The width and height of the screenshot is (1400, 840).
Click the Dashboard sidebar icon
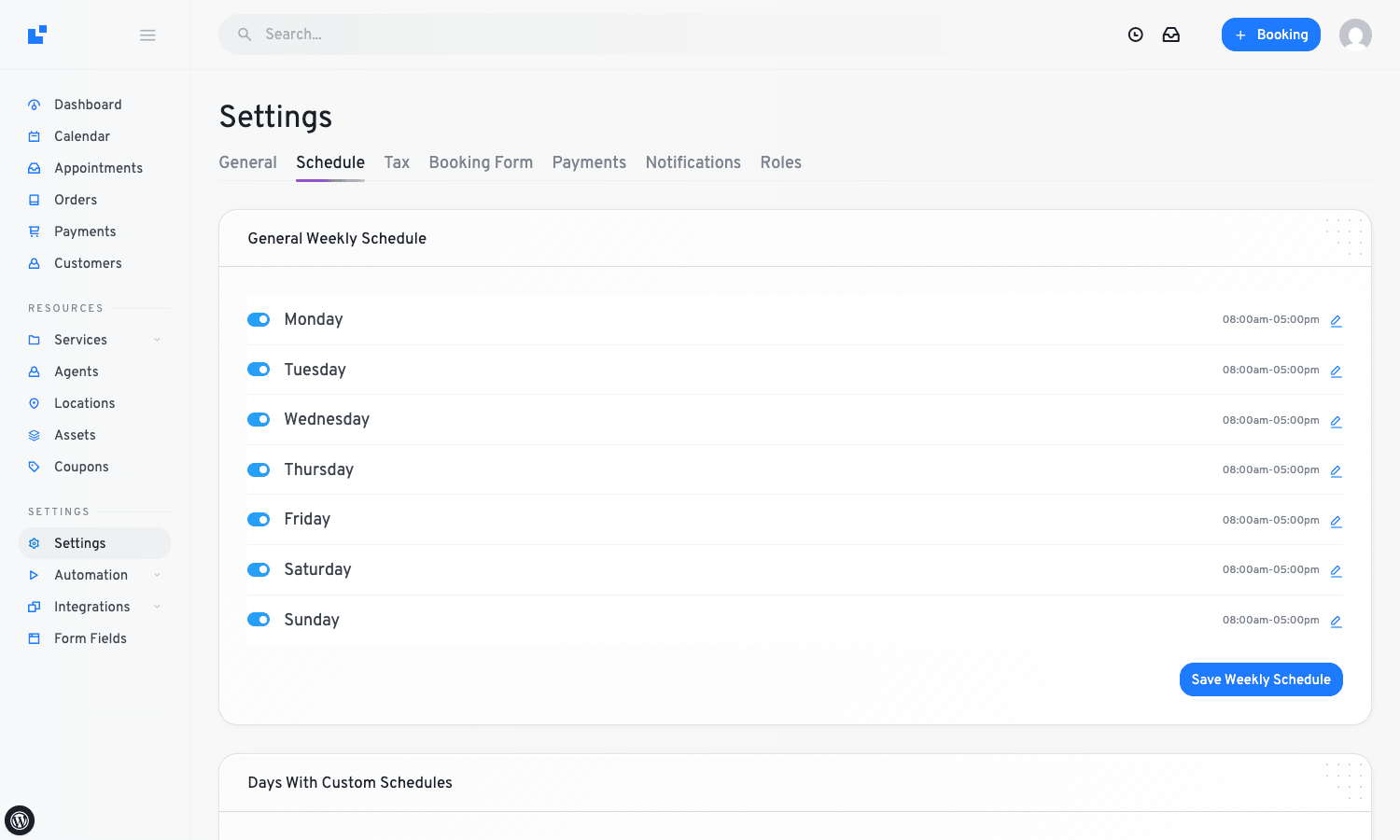[35, 105]
